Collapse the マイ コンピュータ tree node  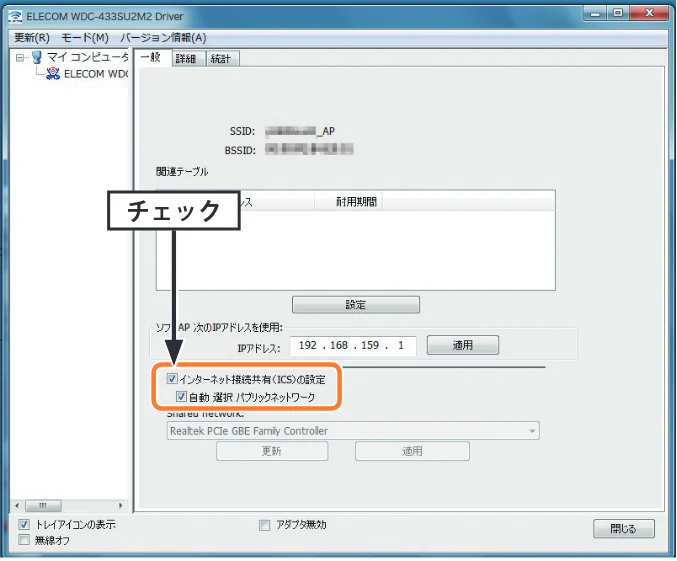[19, 57]
